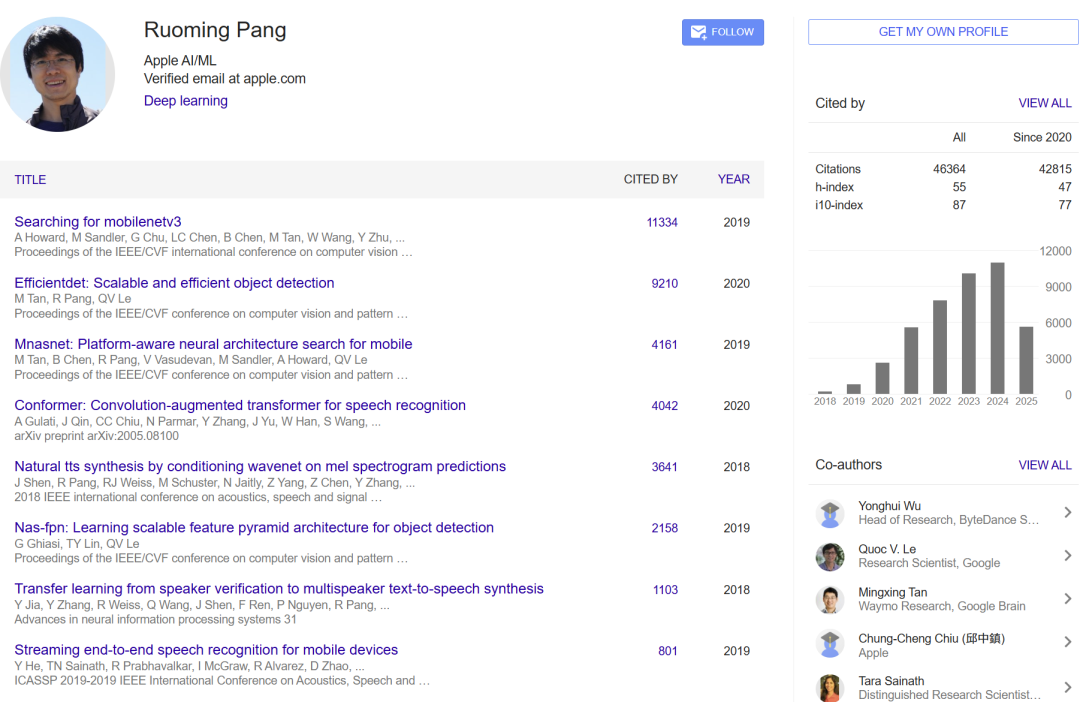The image size is (1080, 702).
Task: Click Chung-Cheng Chiu's co-author avatar
Action: coord(830,644)
